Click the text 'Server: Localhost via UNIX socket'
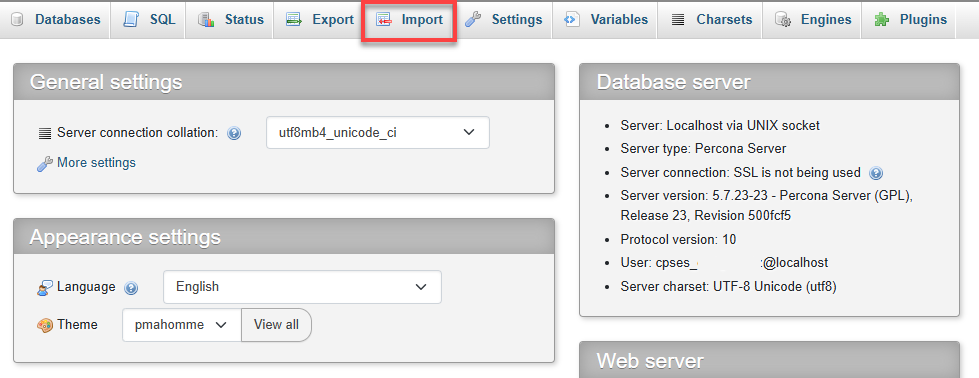This screenshot has height=378, width=979. coord(720,126)
